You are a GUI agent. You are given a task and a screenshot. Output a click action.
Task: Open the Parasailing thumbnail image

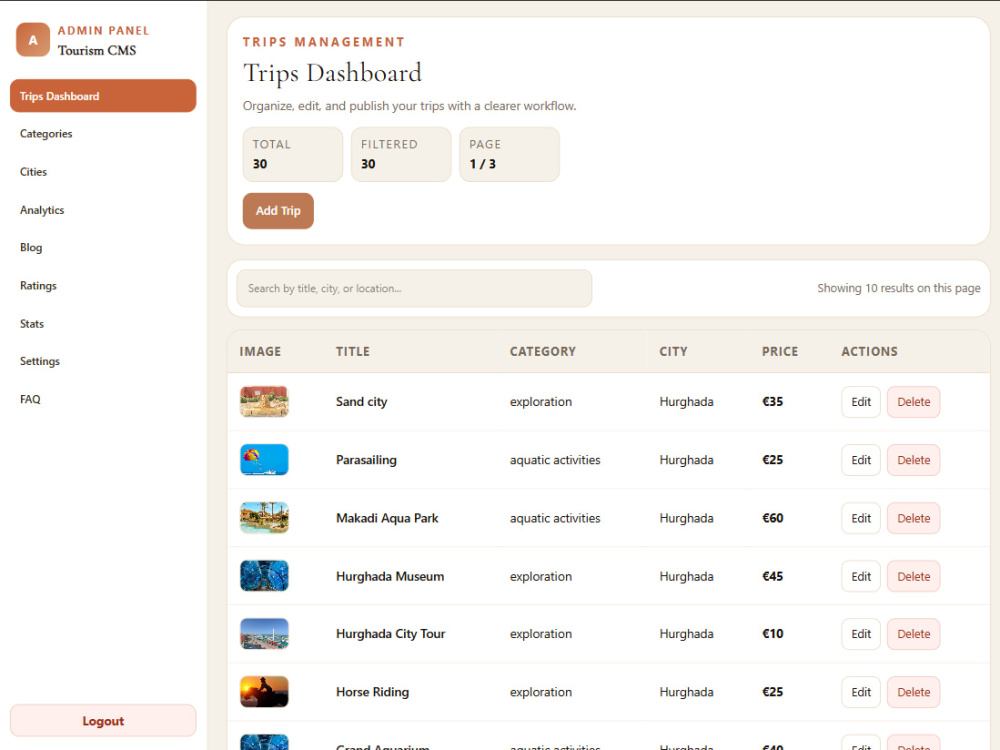click(264, 460)
